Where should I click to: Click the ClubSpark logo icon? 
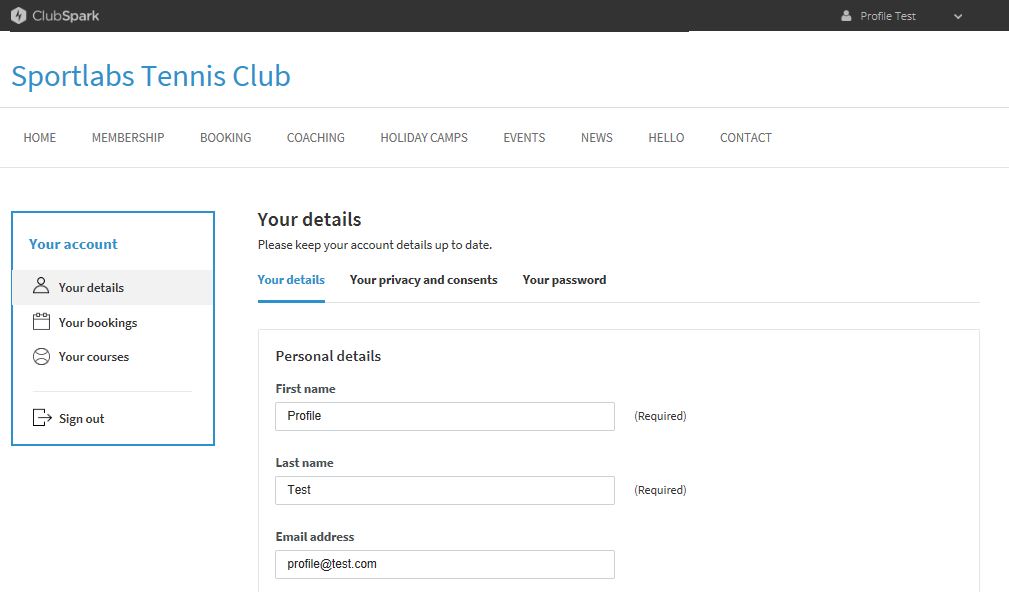[18, 16]
